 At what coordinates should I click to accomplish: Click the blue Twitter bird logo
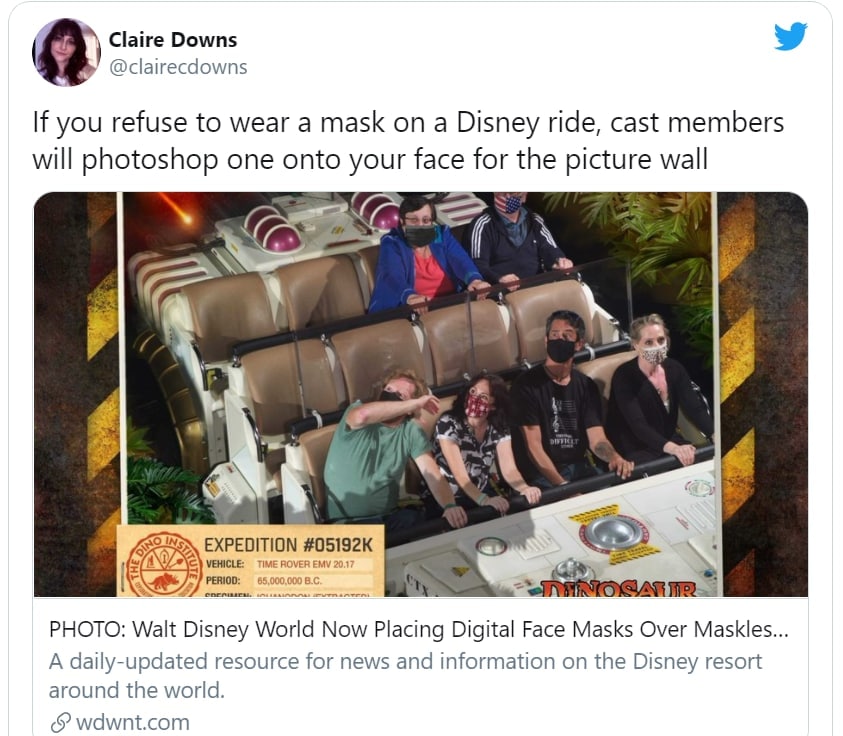790,36
